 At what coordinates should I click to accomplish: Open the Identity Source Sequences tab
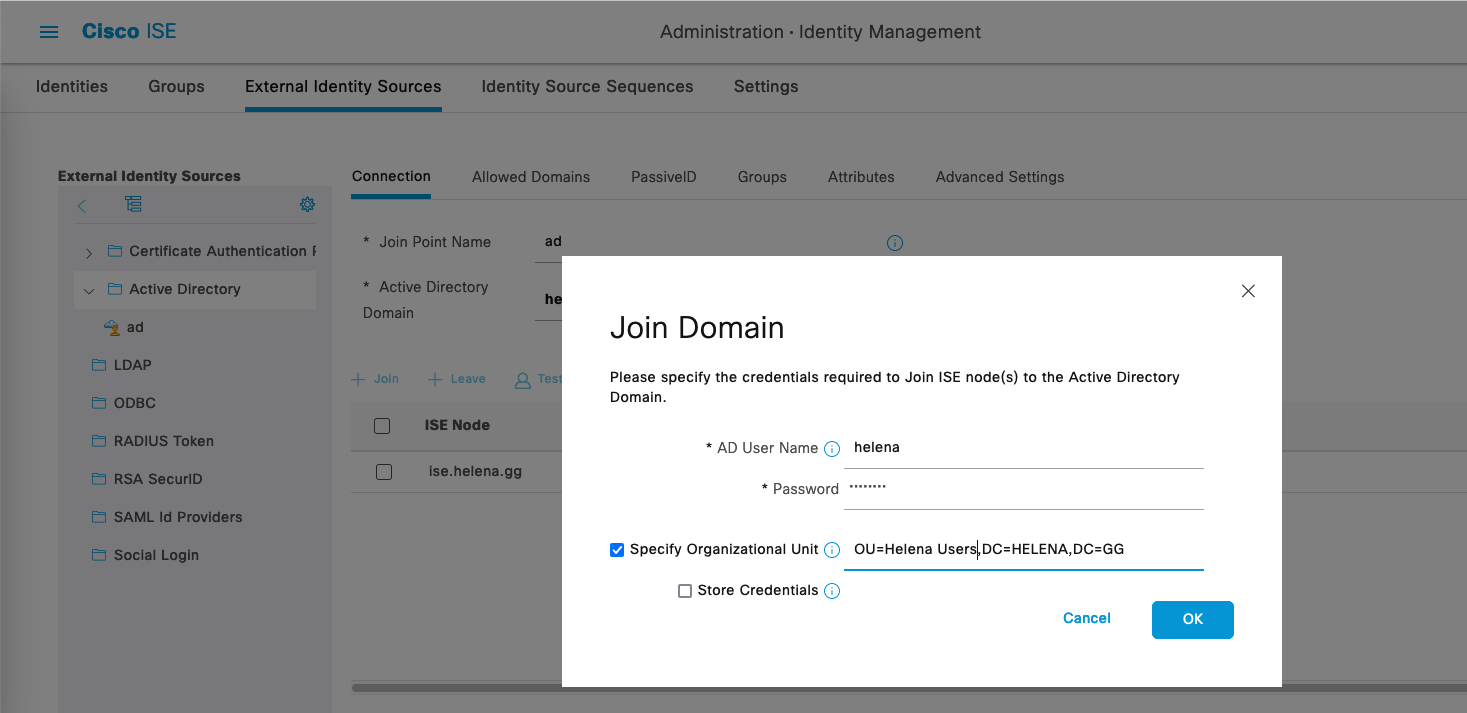point(587,86)
